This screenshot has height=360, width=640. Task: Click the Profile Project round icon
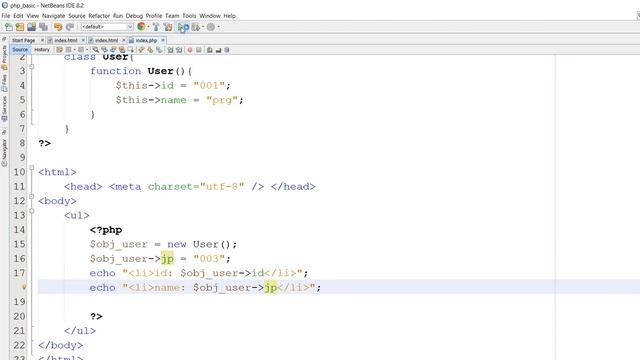(211, 27)
